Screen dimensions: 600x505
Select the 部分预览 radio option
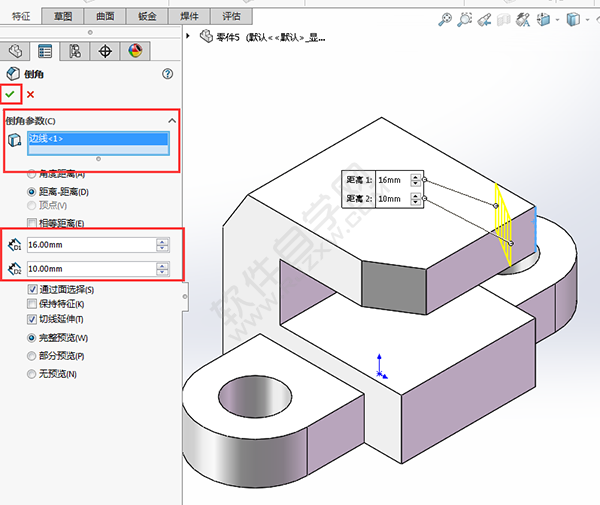point(32,356)
